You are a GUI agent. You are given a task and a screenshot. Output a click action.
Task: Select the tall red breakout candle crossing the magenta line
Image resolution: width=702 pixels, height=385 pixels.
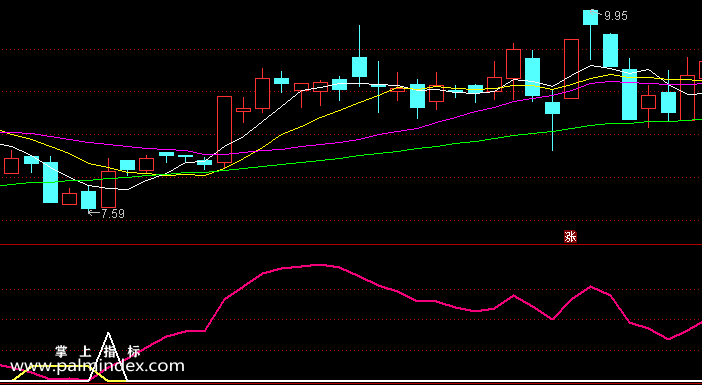pos(224,129)
